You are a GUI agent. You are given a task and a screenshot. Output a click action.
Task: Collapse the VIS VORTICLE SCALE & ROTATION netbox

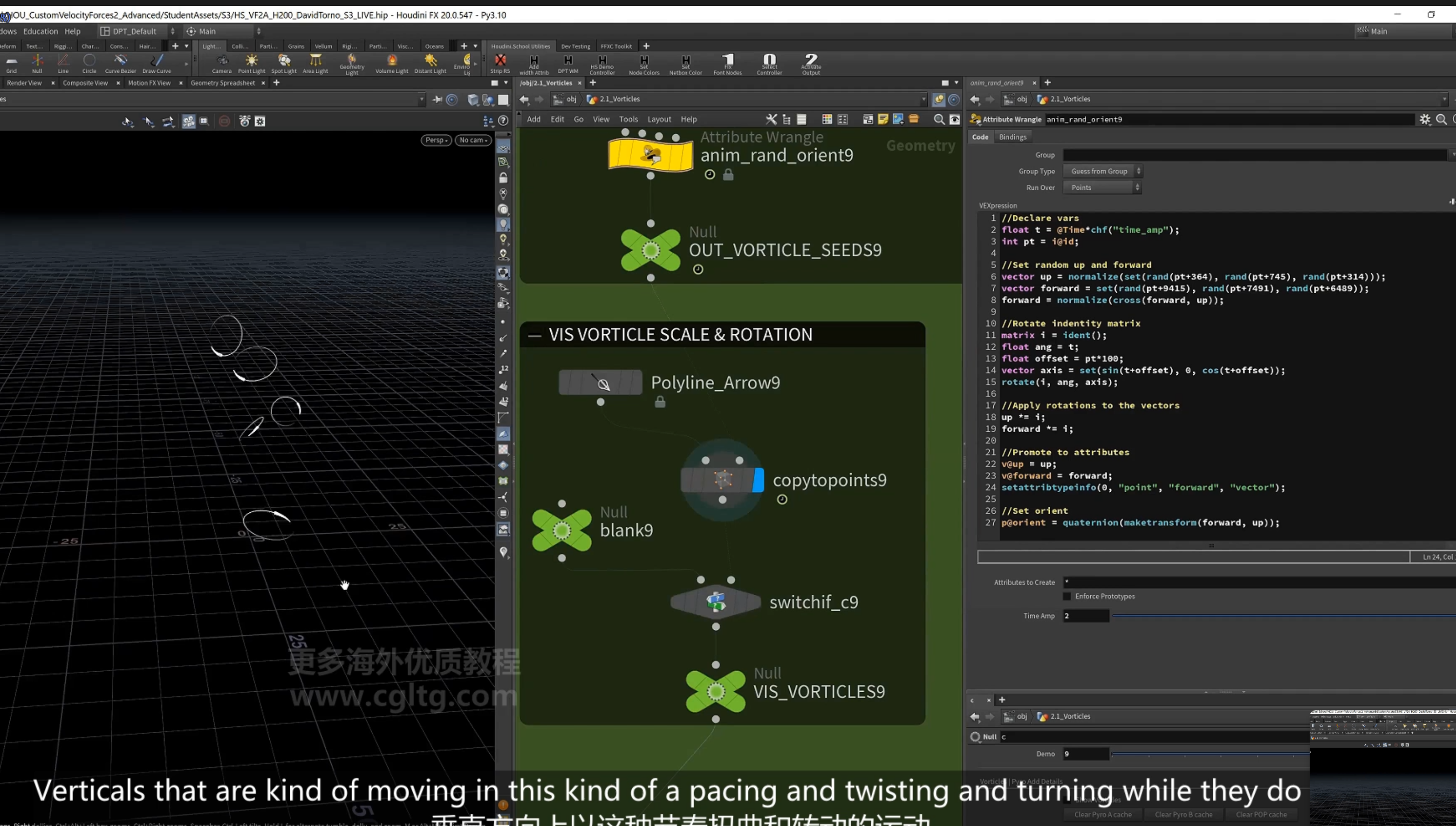click(534, 335)
